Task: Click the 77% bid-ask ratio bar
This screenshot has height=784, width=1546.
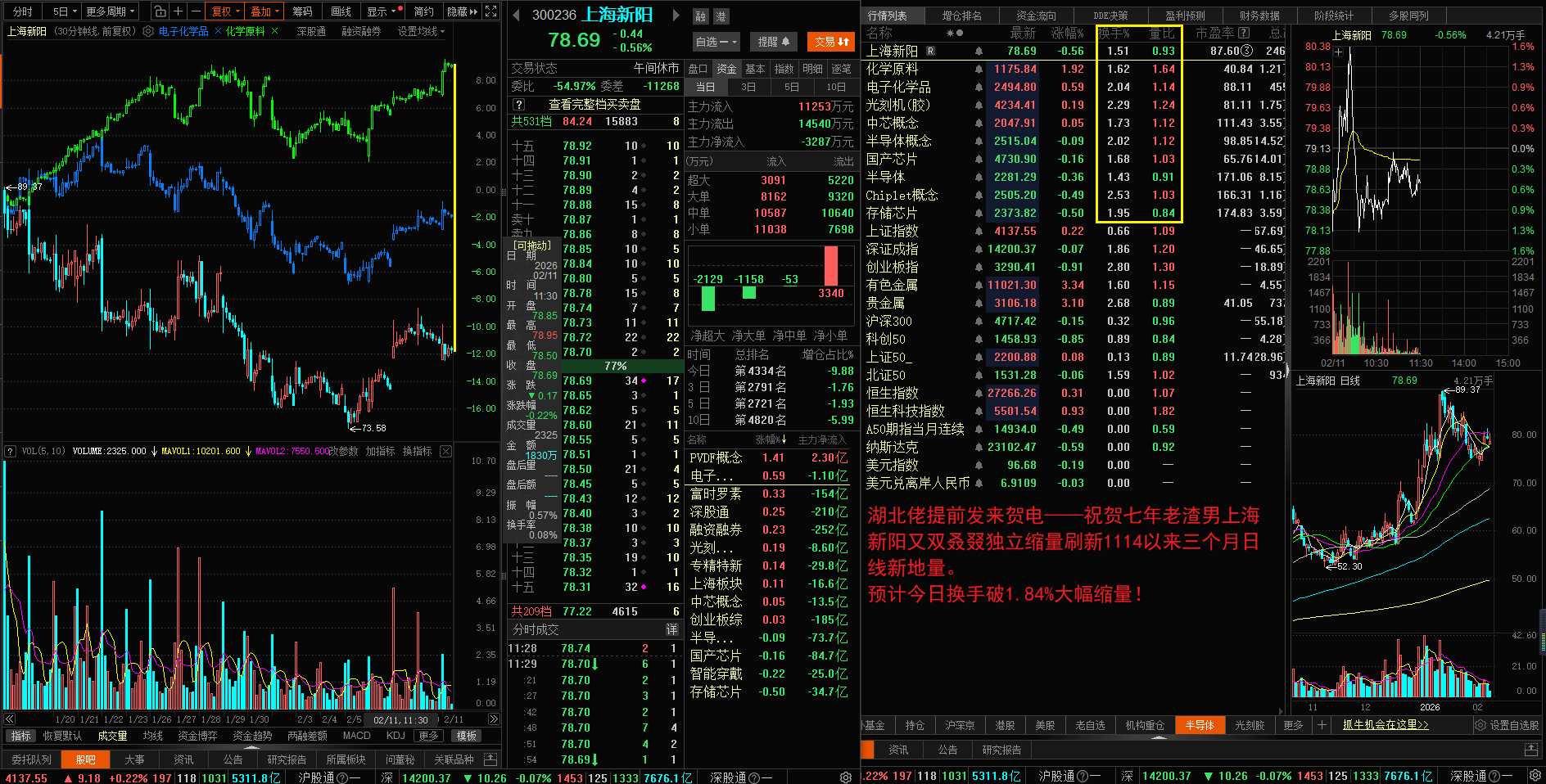Action: tap(616, 366)
